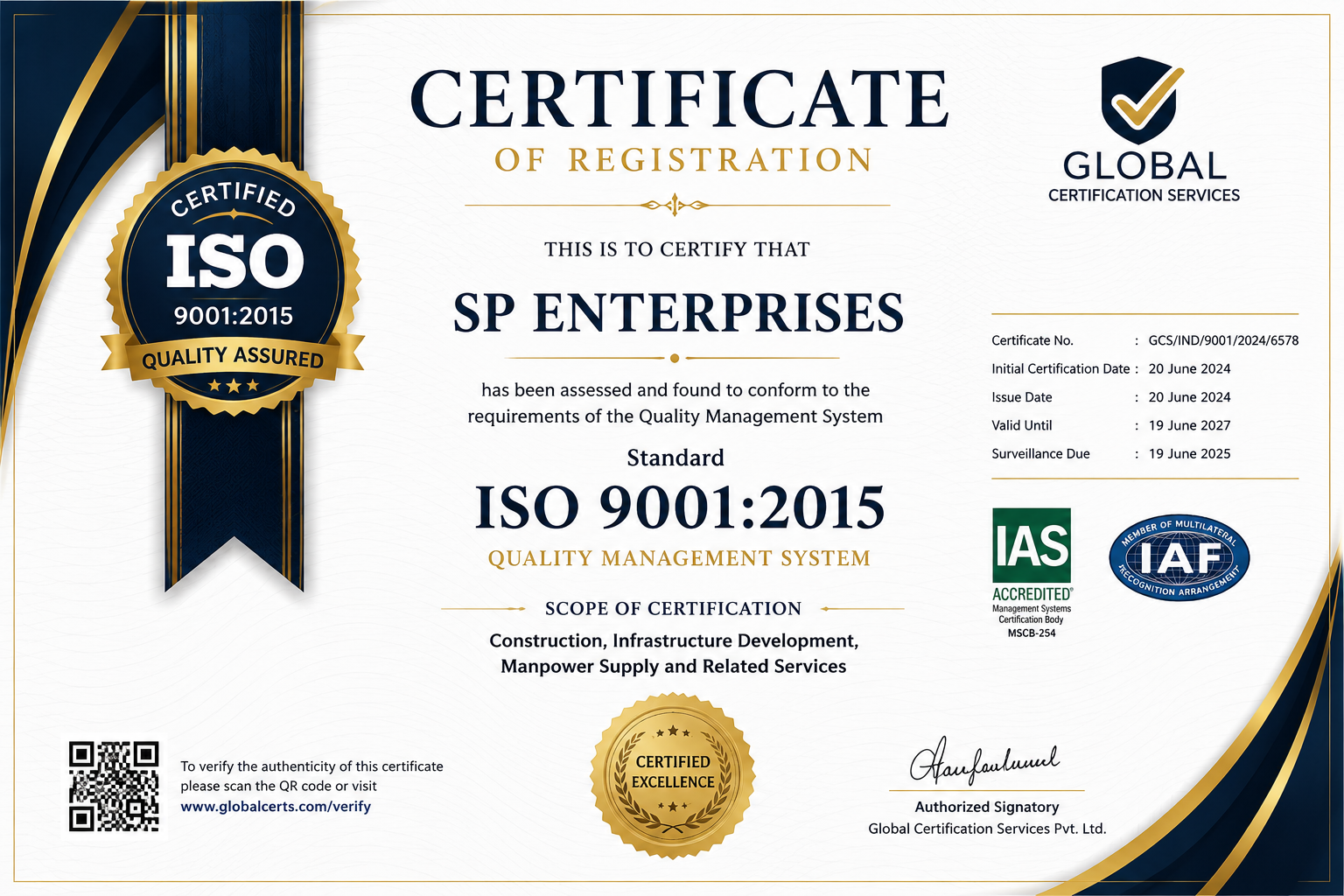Click 'Global Certification Services Pvt. Ltd.' text
This screenshot has width=1344, height=896.
pyautogui.click(x=987, y=829)
